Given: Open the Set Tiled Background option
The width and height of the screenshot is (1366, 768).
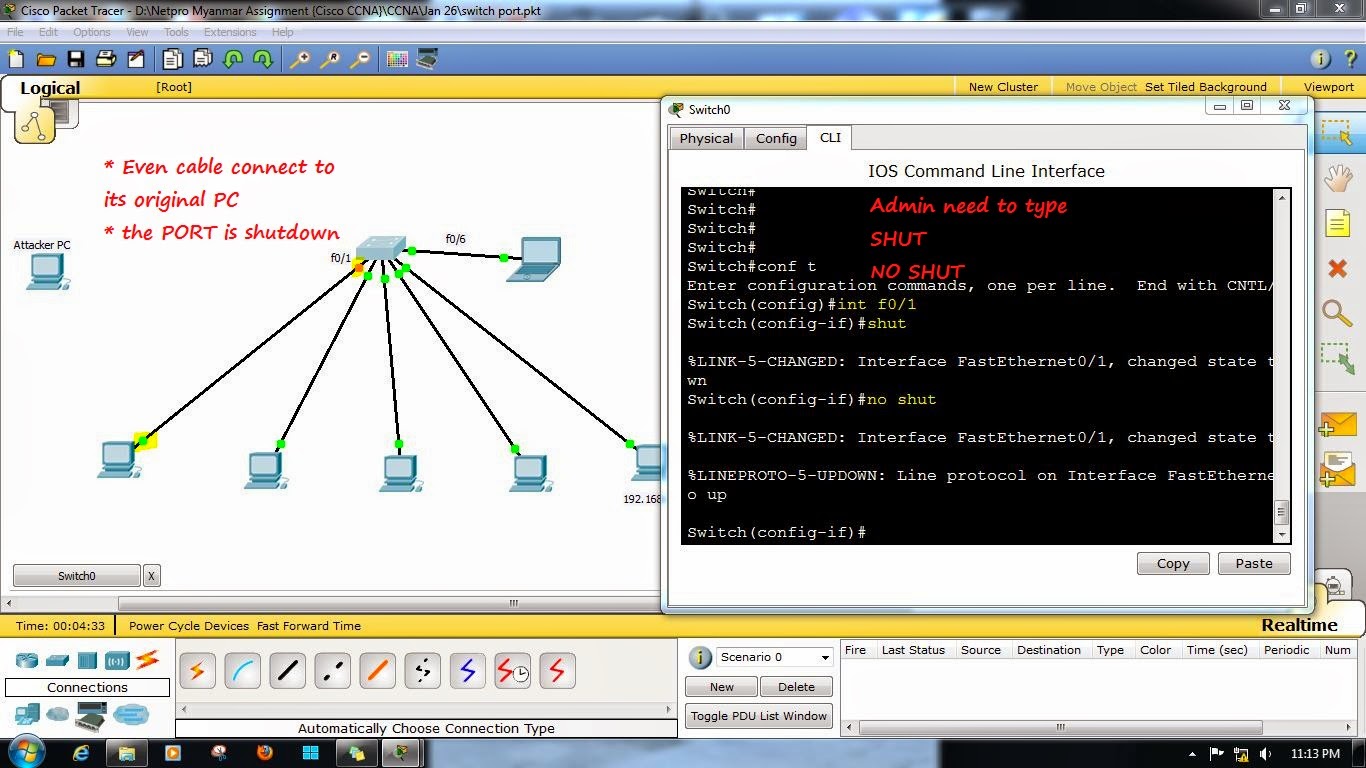Looking at the screenshot, I should click(x=1205, y=86).
